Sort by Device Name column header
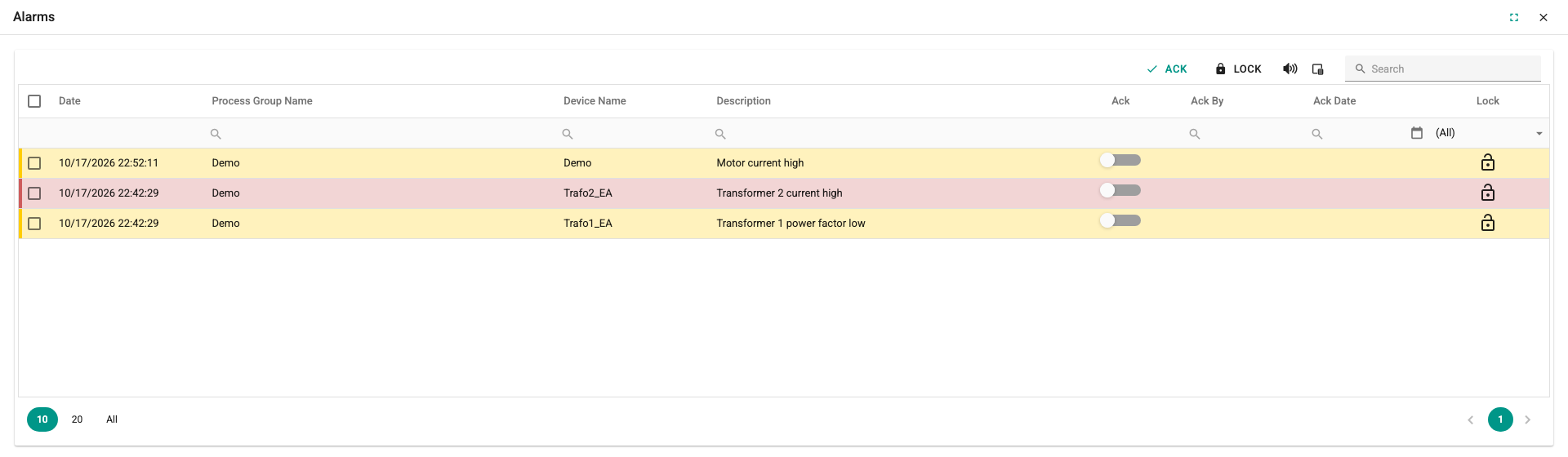 (x=595, y=101)
